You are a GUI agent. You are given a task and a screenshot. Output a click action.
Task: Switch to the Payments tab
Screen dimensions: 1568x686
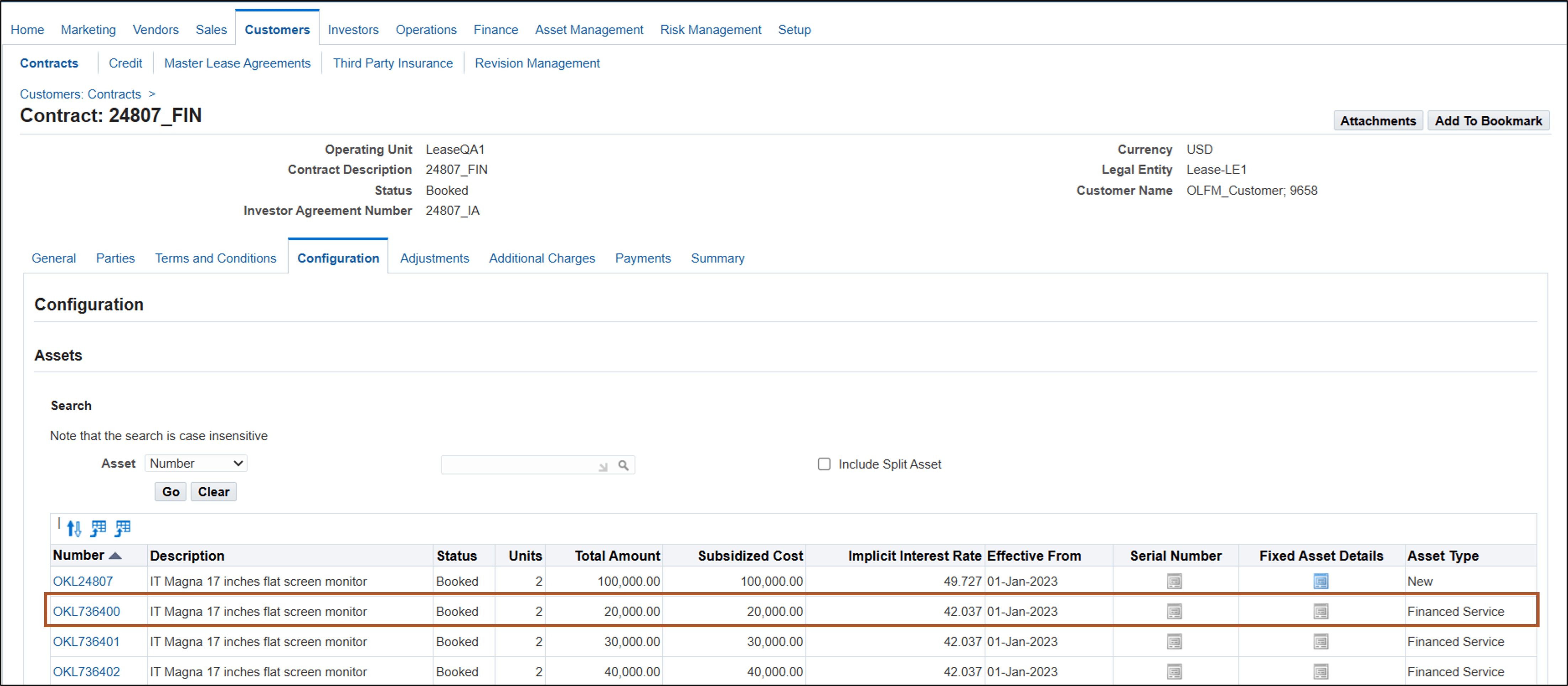coord(643,258)
